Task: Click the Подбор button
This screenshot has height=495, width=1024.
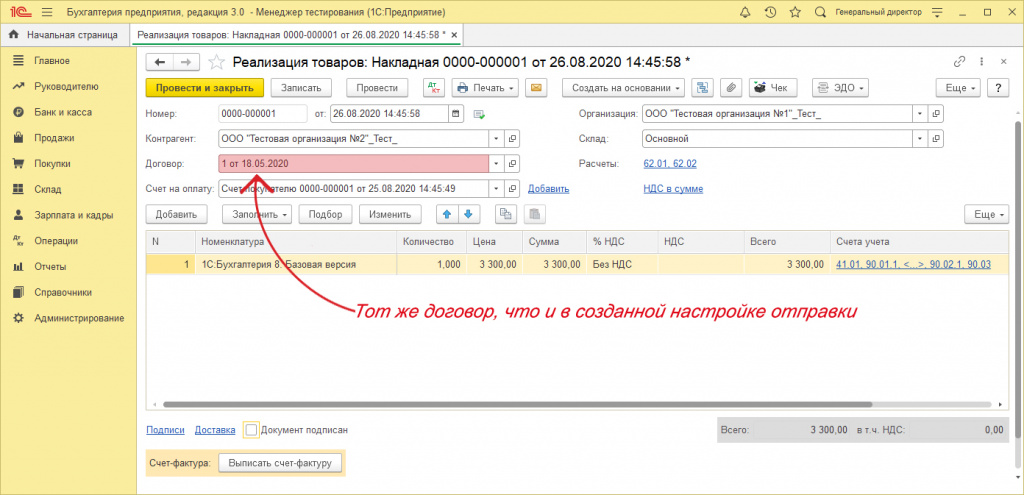Action: tap(326, 214)
